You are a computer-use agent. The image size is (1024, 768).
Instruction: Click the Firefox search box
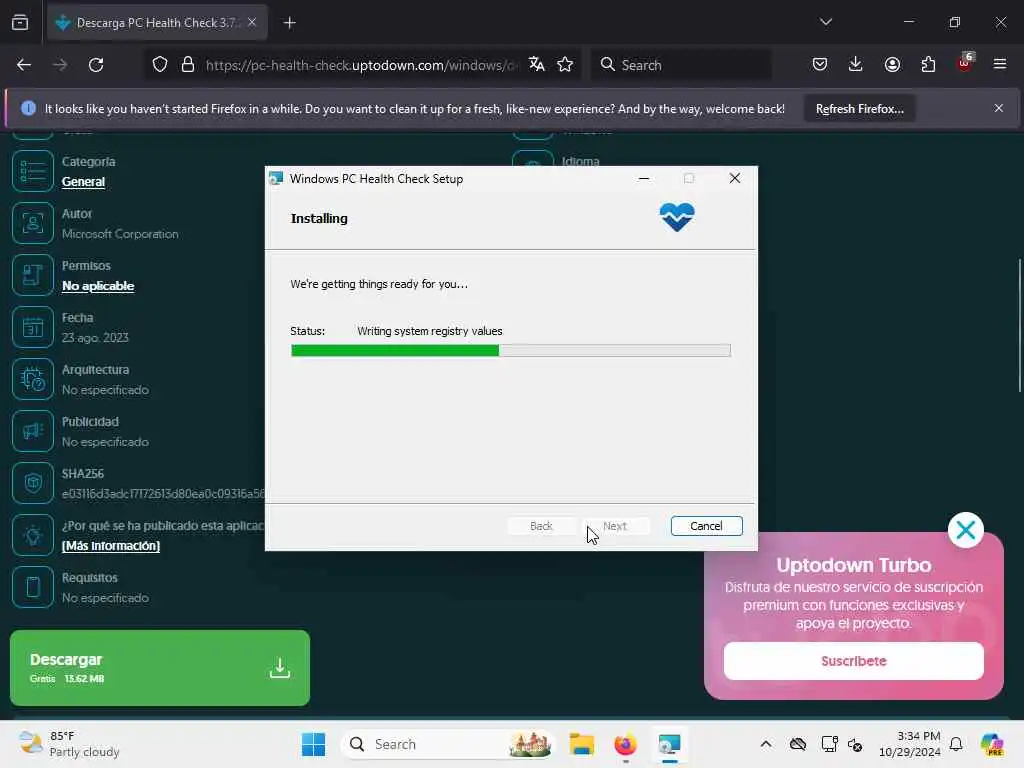(681, 65)
